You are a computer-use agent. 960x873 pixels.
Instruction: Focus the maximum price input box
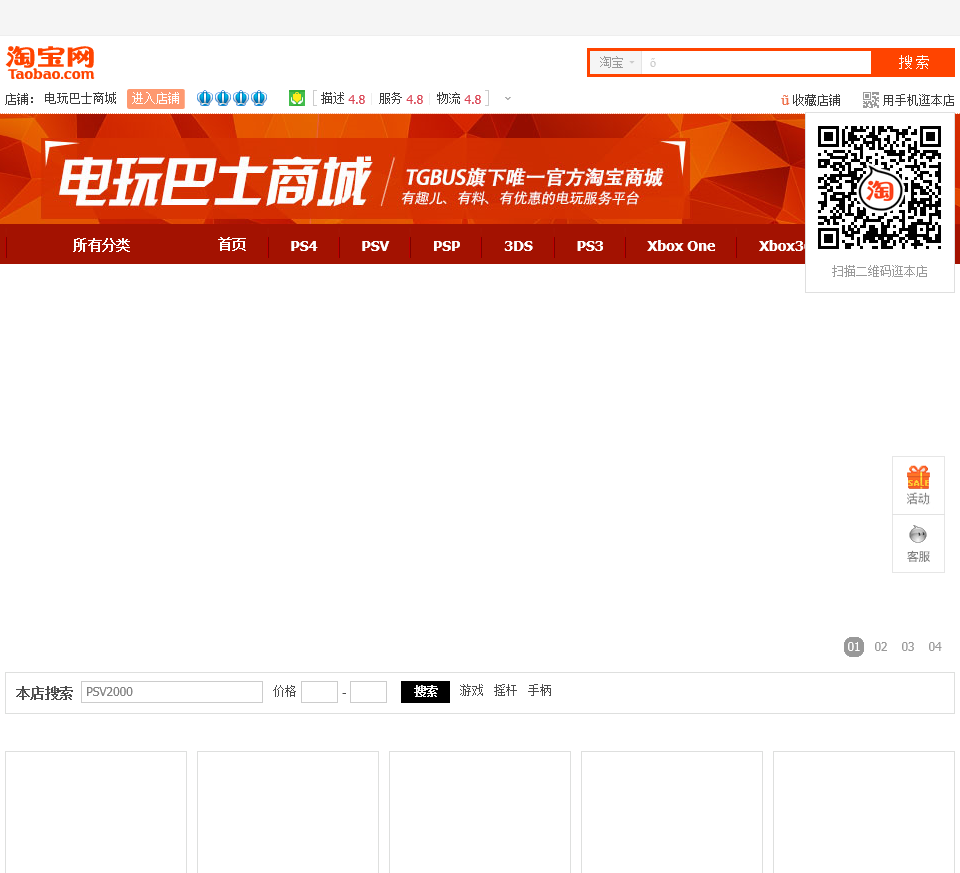click(x=368, y=692)
